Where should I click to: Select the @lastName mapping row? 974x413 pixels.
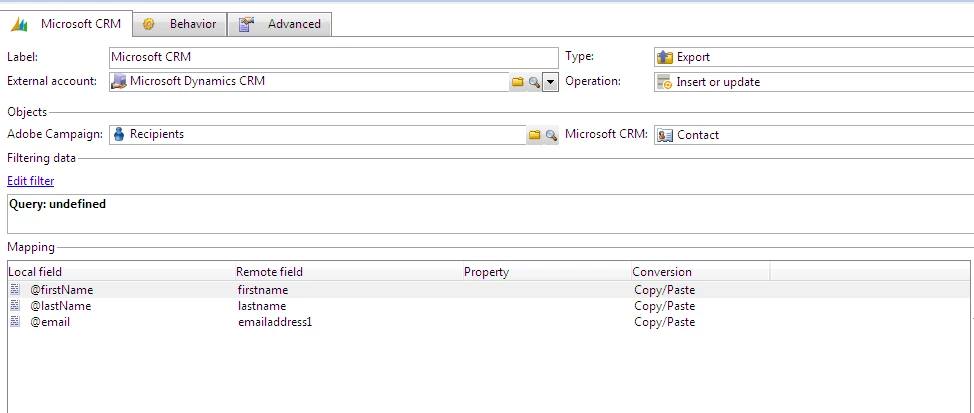pyautogui.click(x=488, y=306)
